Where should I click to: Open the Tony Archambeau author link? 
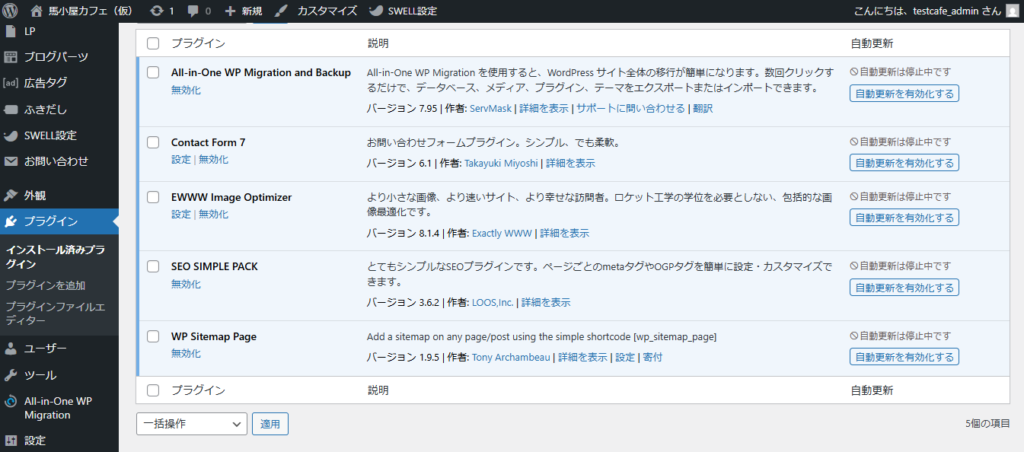click(512, 357)
